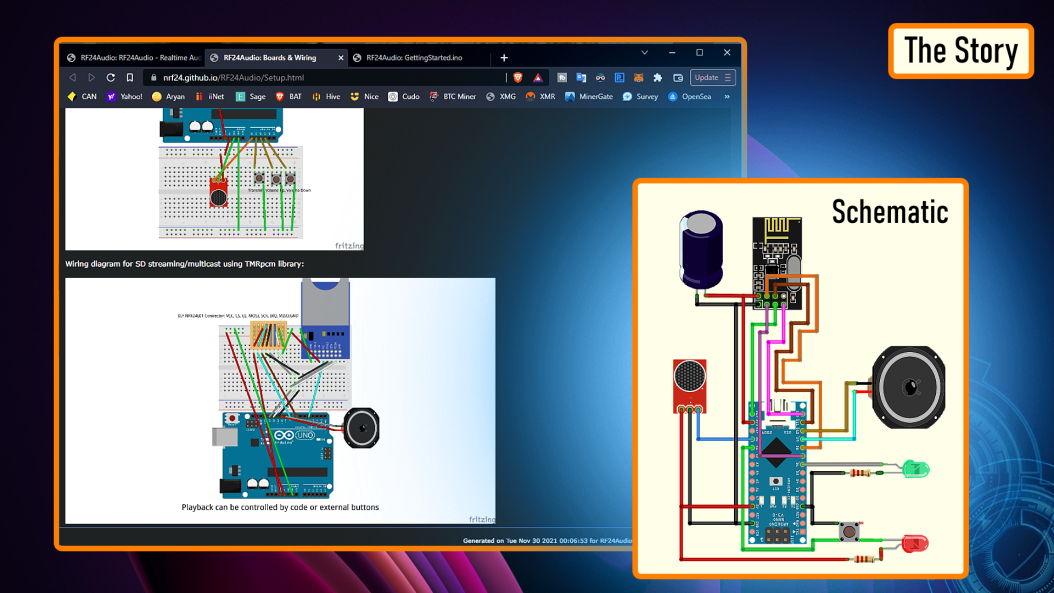The width and height of the screenshot is (1054, 593).
Task: Open the gray extension icon left of Translate
Action: click(x=562, y=77)
